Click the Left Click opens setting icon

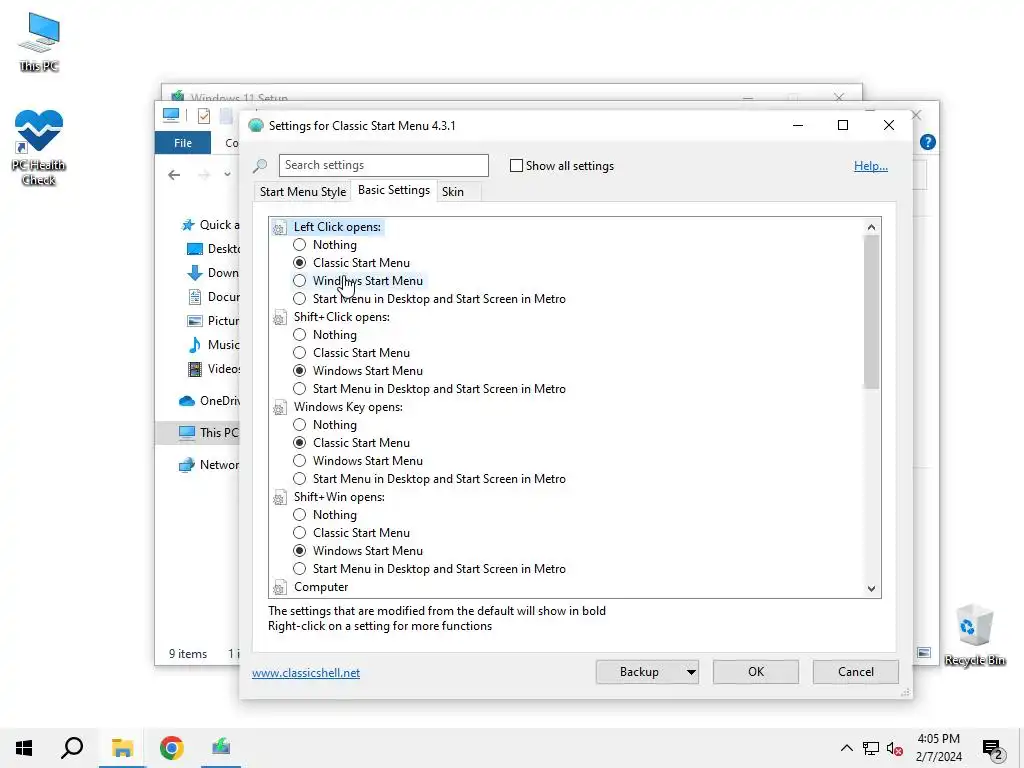280,227
